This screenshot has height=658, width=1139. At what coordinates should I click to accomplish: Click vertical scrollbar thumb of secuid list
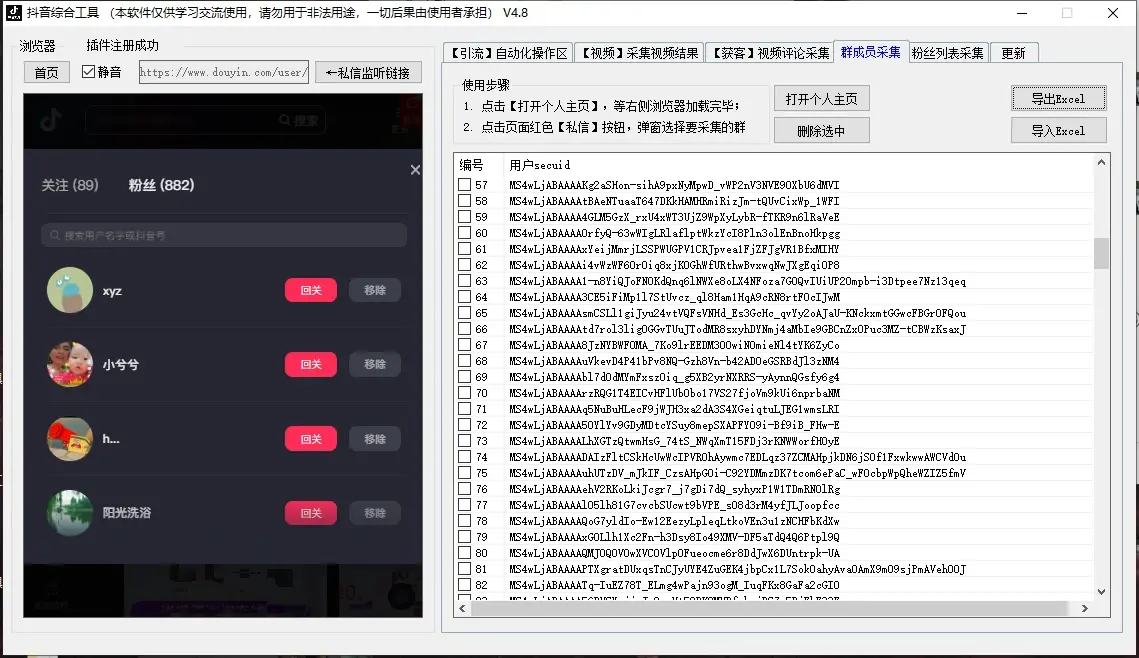(1101, 253)
